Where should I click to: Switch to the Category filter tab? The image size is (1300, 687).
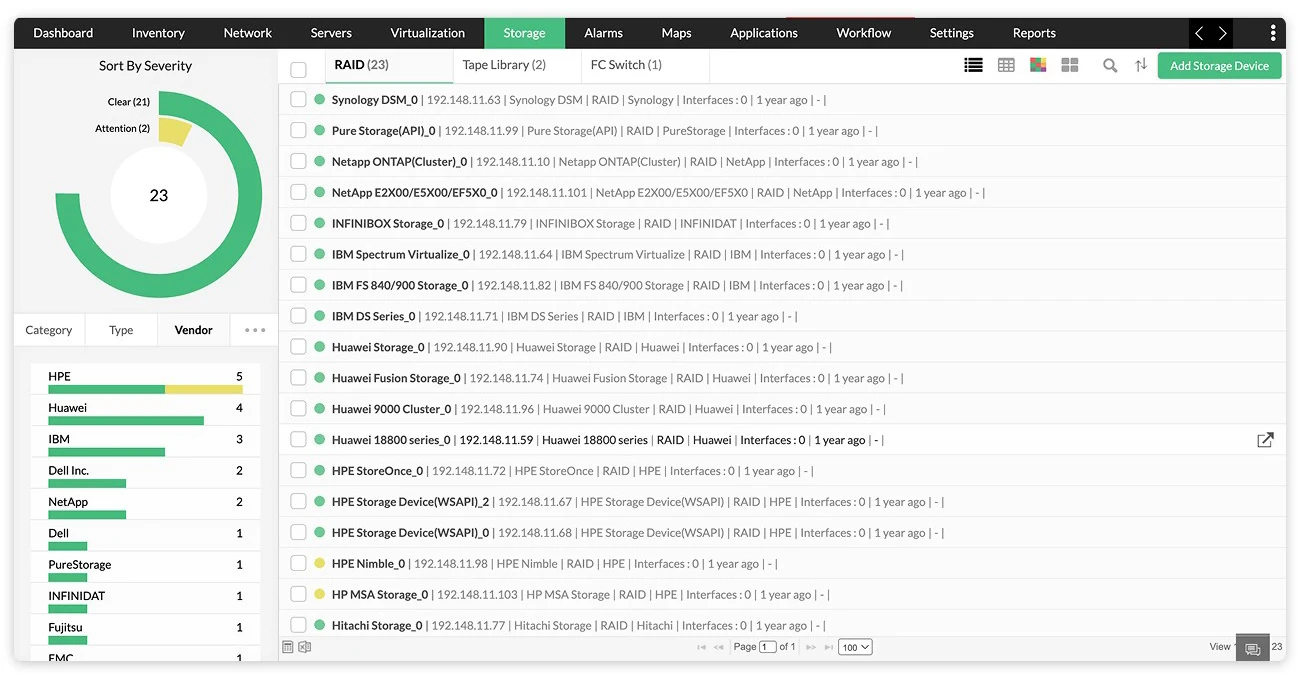[x=49, y=330]
